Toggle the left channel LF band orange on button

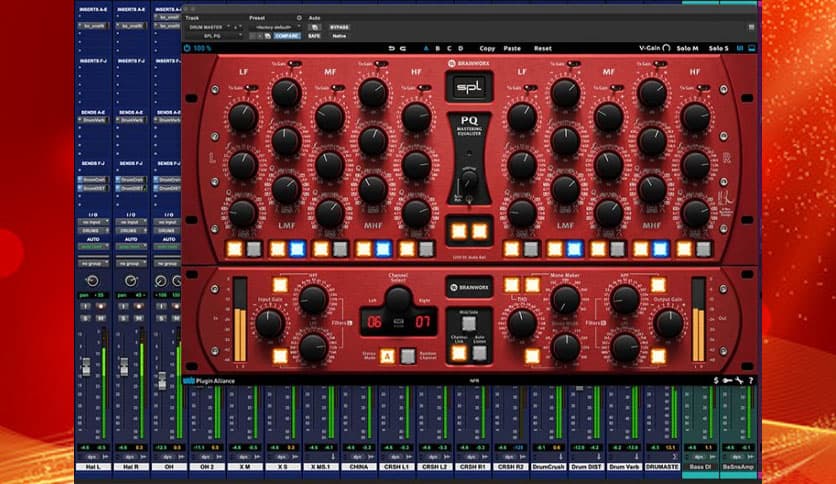click(x=234, y=248)
